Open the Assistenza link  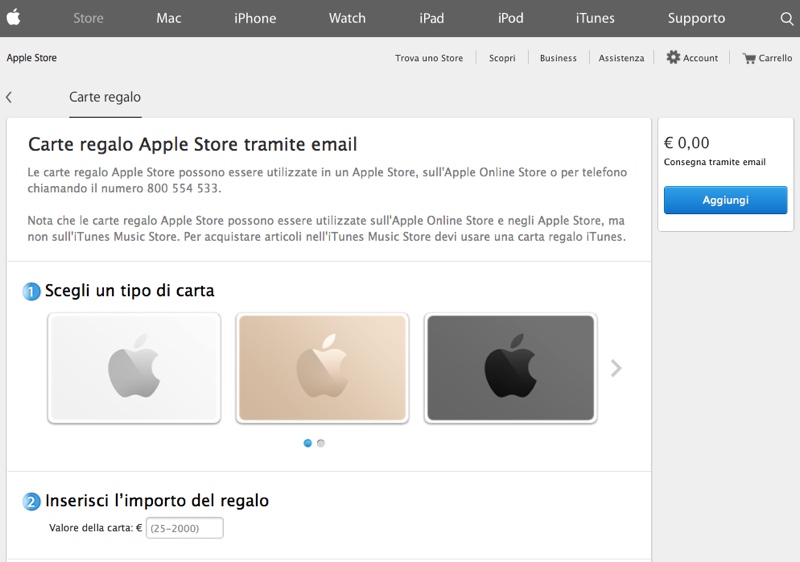pyautogui.click(x=621, y=58)
